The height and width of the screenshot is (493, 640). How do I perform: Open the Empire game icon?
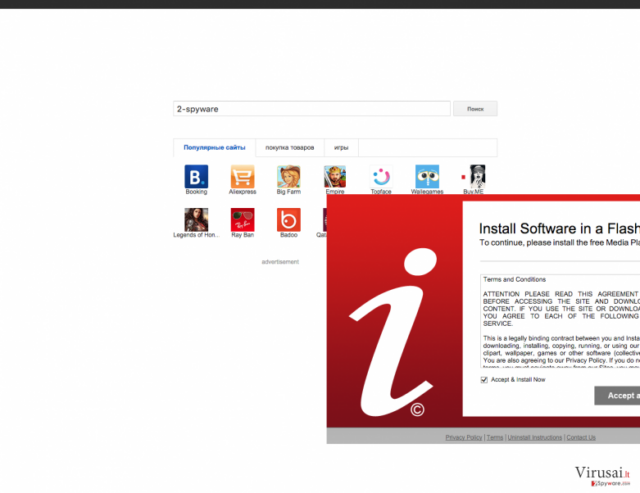[x=335, y=176]
